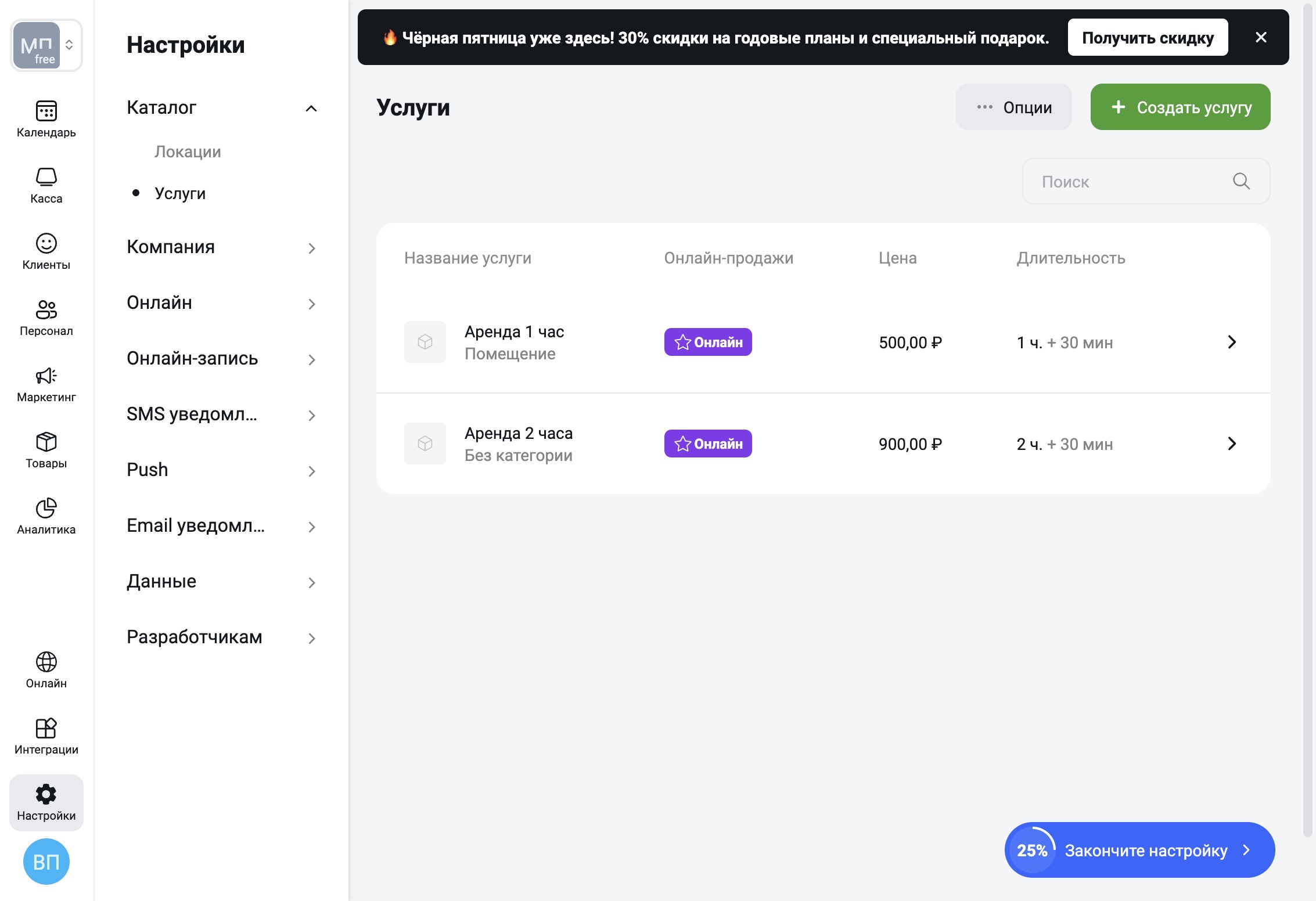Open the МП free account switcher
The image size is (1316, 901).
tap(46, 45)
